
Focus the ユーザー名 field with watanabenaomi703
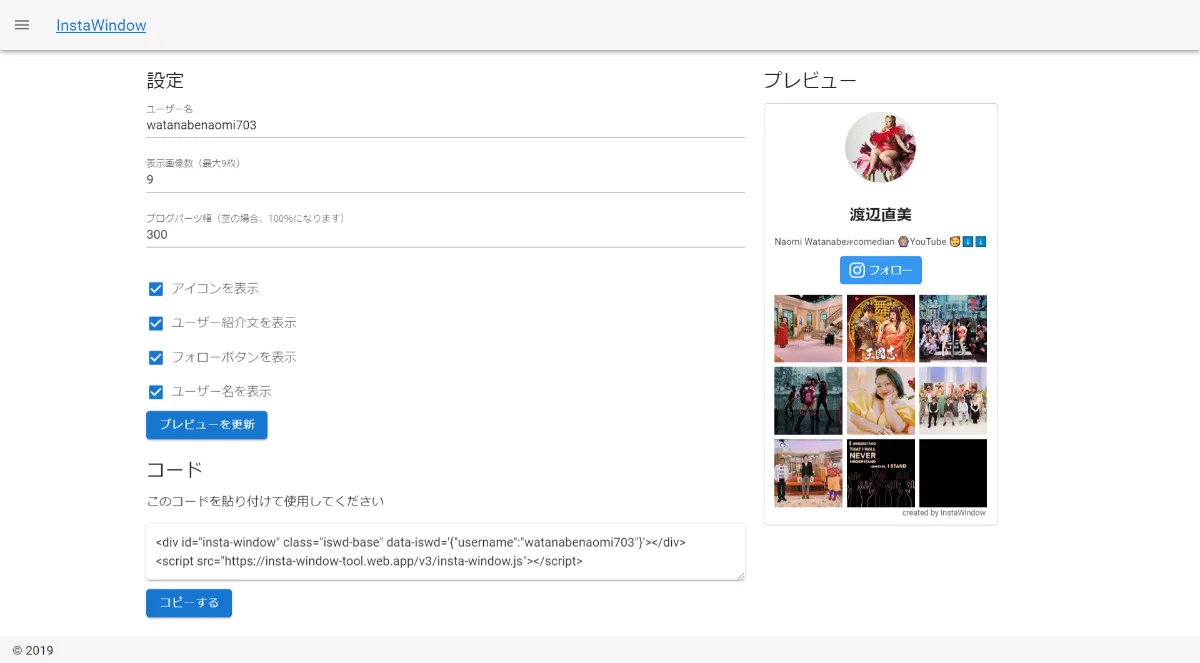pos(445,125)
